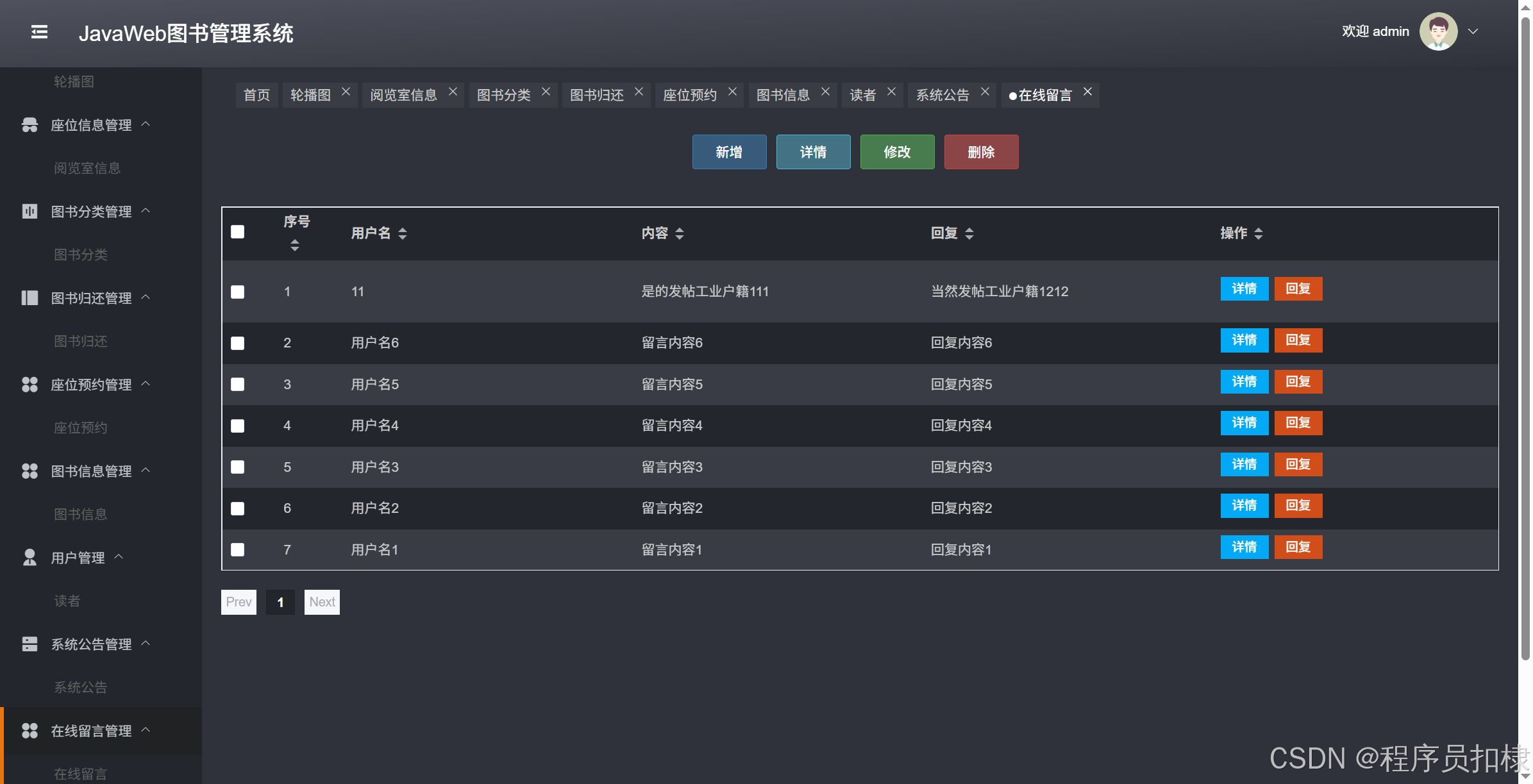
Task: Close the 轮播图 tab
Action: point(346,92)
